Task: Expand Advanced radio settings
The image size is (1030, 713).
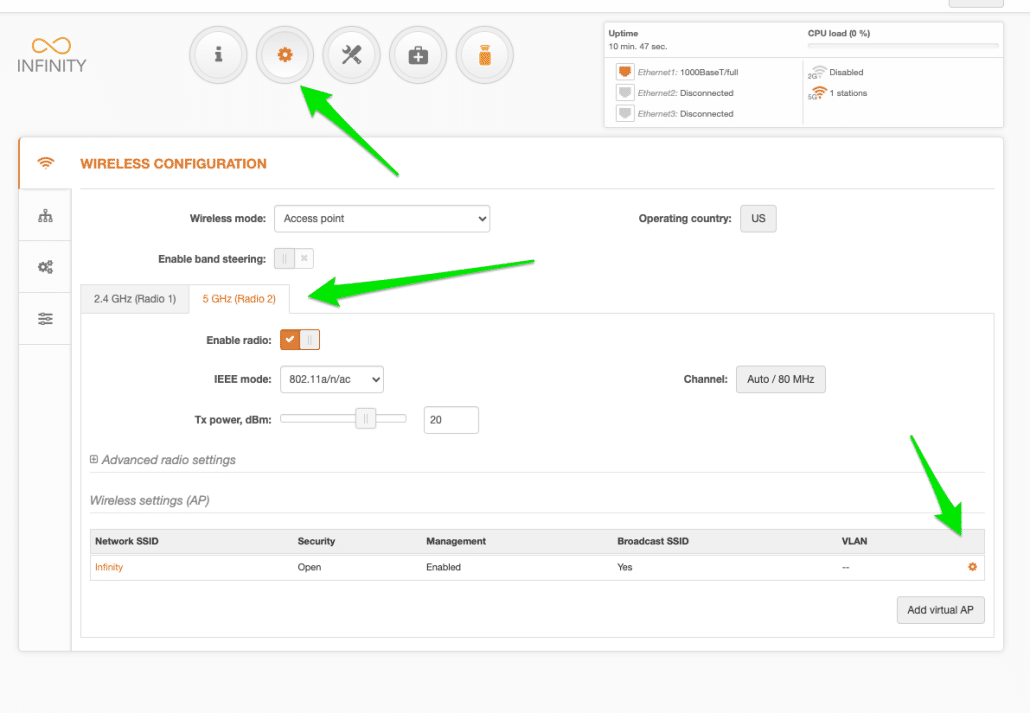Action: [163, 460]
